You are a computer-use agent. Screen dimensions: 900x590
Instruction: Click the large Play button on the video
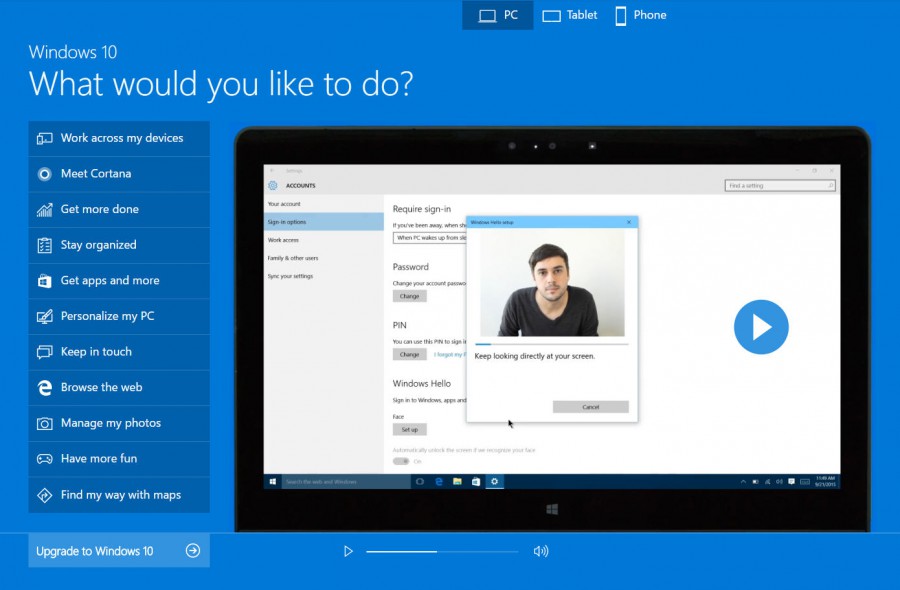(761, 327)
